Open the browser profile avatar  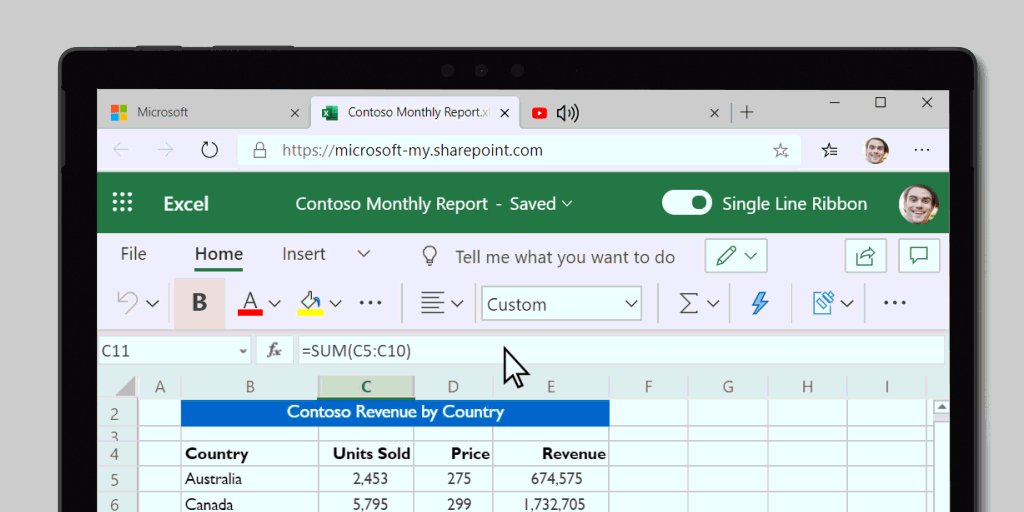pos(876,150)
